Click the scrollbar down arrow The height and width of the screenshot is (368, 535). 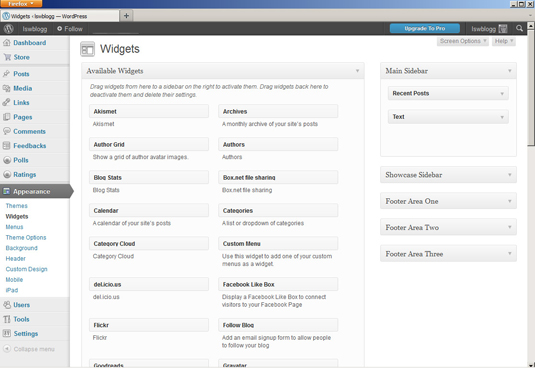(531, 364)
